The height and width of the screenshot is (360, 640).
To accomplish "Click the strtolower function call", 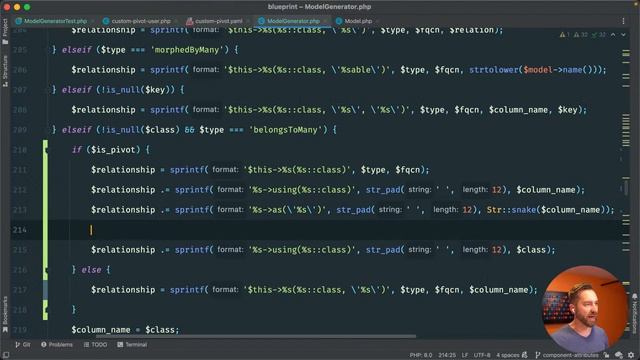I will pyautogui.click(x=493, y=70).
